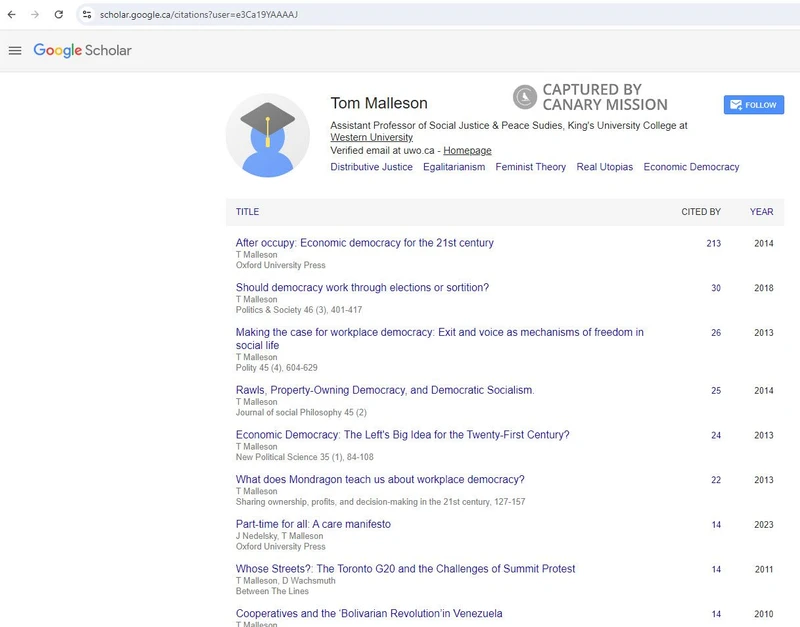Image resolution: width=800 pixels, height=627 pixels.
Task: View the 30 citations count link
Action: point(716,288)
